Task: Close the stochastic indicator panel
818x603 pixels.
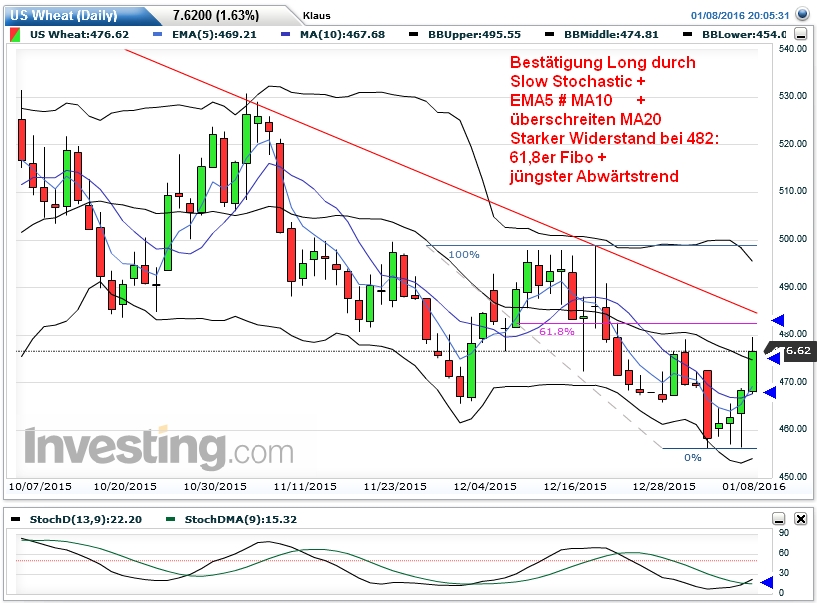Action: click(x=801, y=518)
